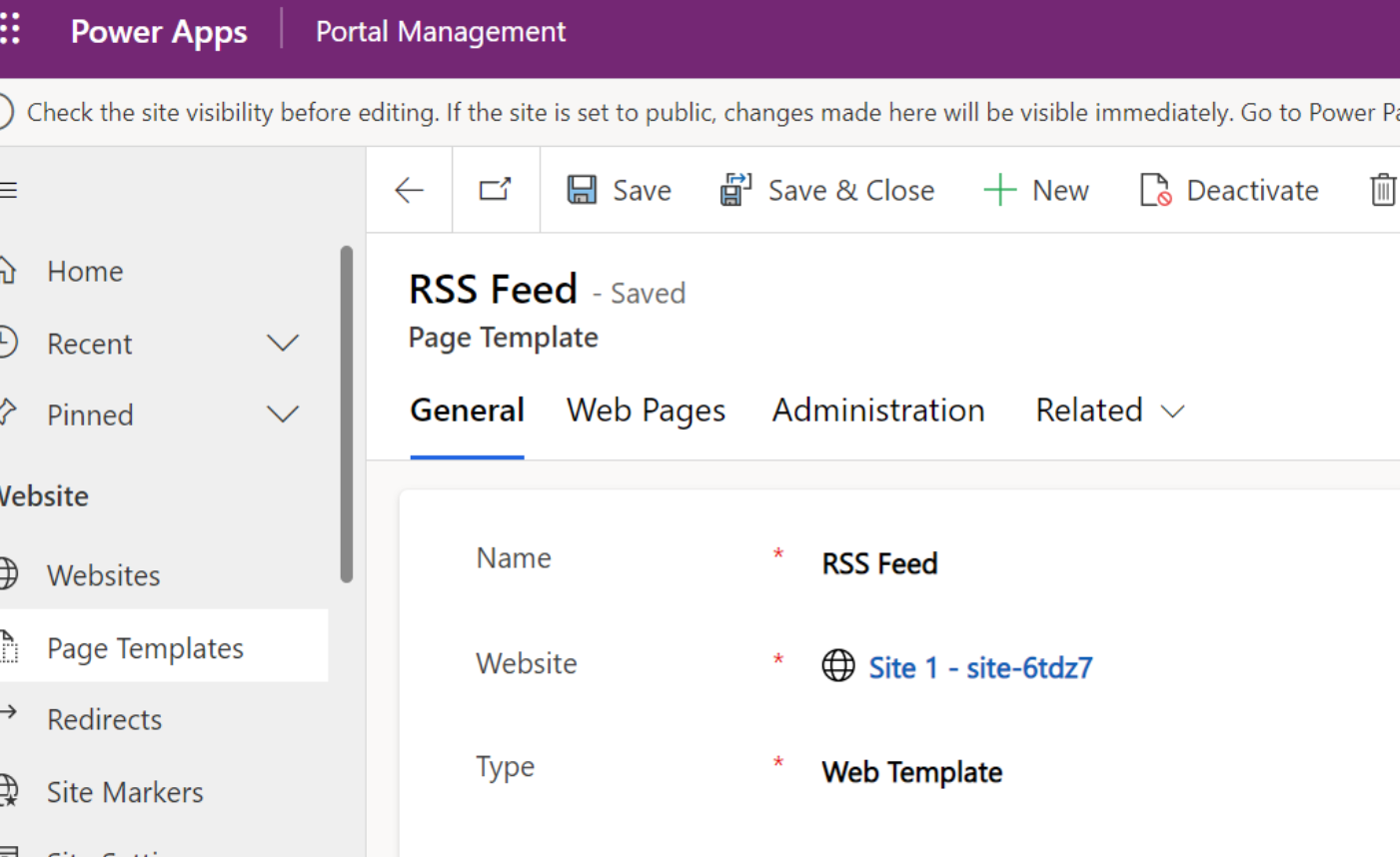Click the Power Apps title
Viewport: 1400px width, 857px height.
(159, 32)
